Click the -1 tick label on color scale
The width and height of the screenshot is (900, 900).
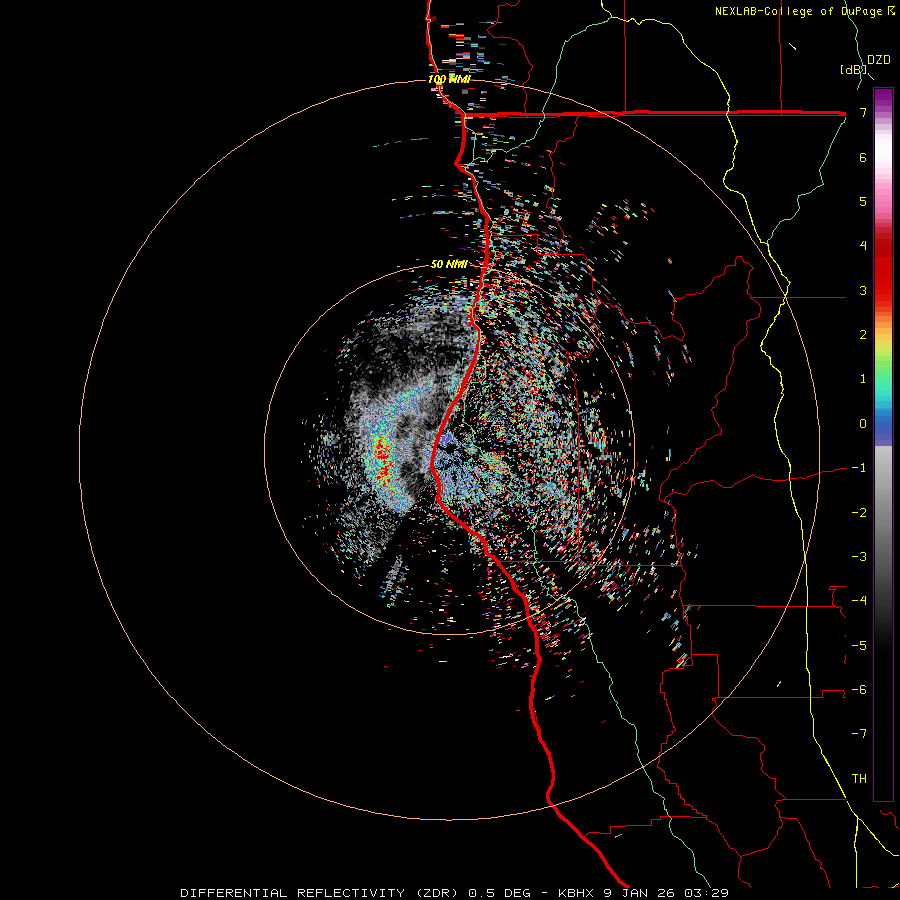pyautogui.click(x=859, y=468)
